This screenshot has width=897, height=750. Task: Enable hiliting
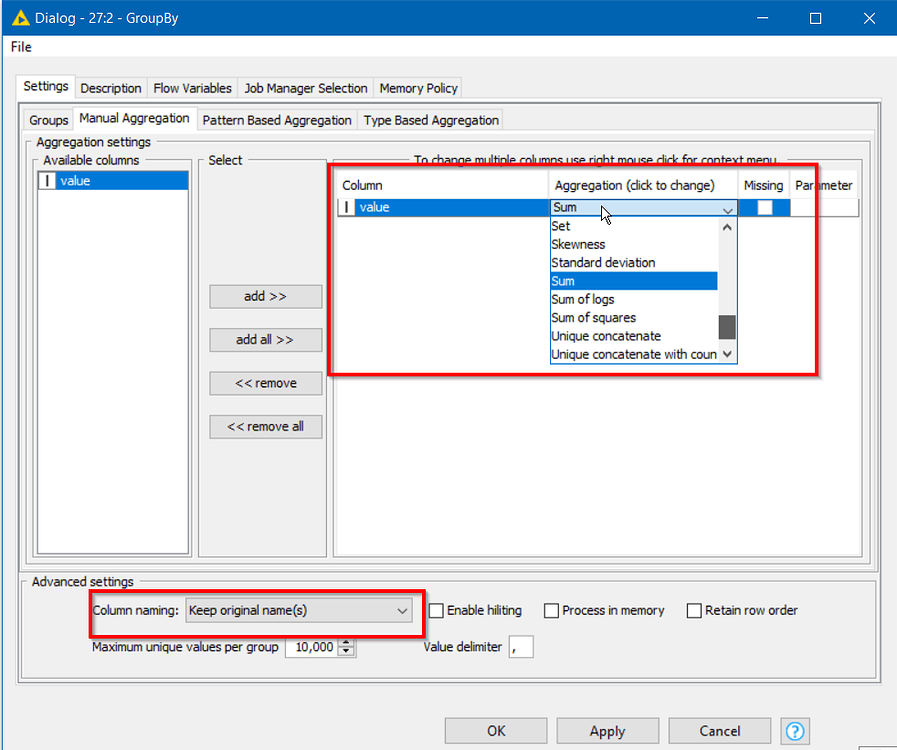(x=436, y=610)
